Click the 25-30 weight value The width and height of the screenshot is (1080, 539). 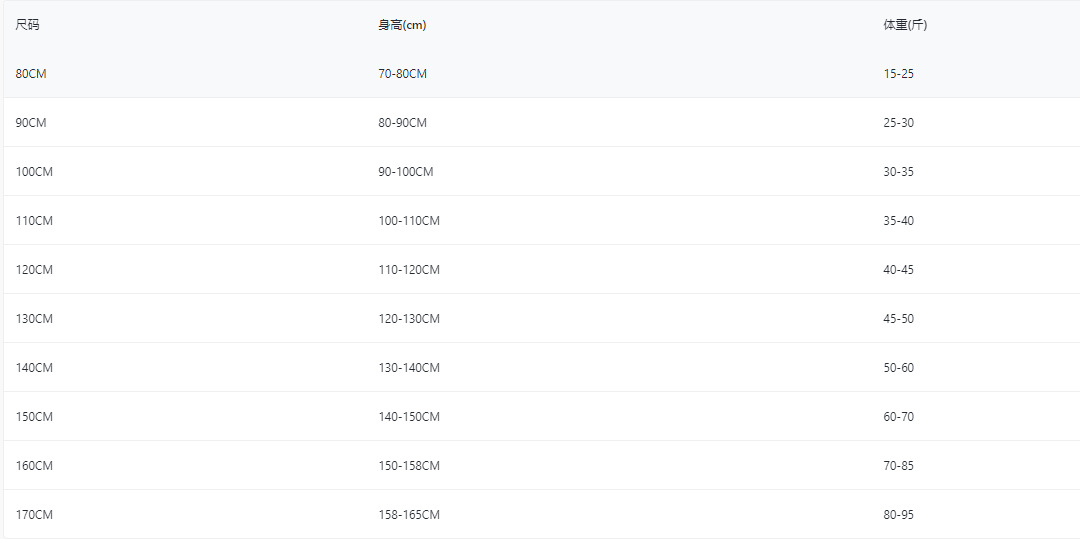pos(898,123)
